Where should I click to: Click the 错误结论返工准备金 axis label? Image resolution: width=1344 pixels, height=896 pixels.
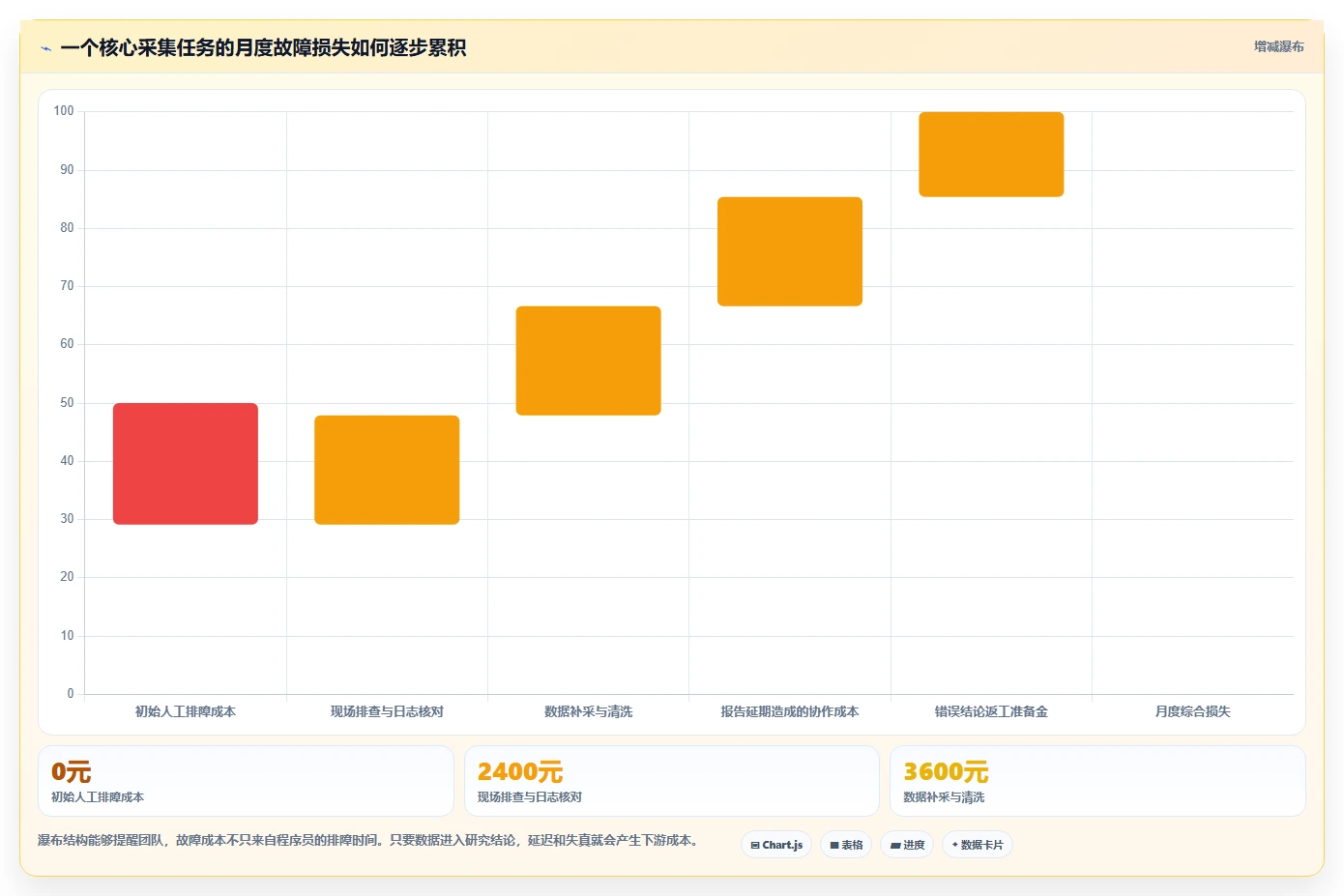click(x=991, y=711)
